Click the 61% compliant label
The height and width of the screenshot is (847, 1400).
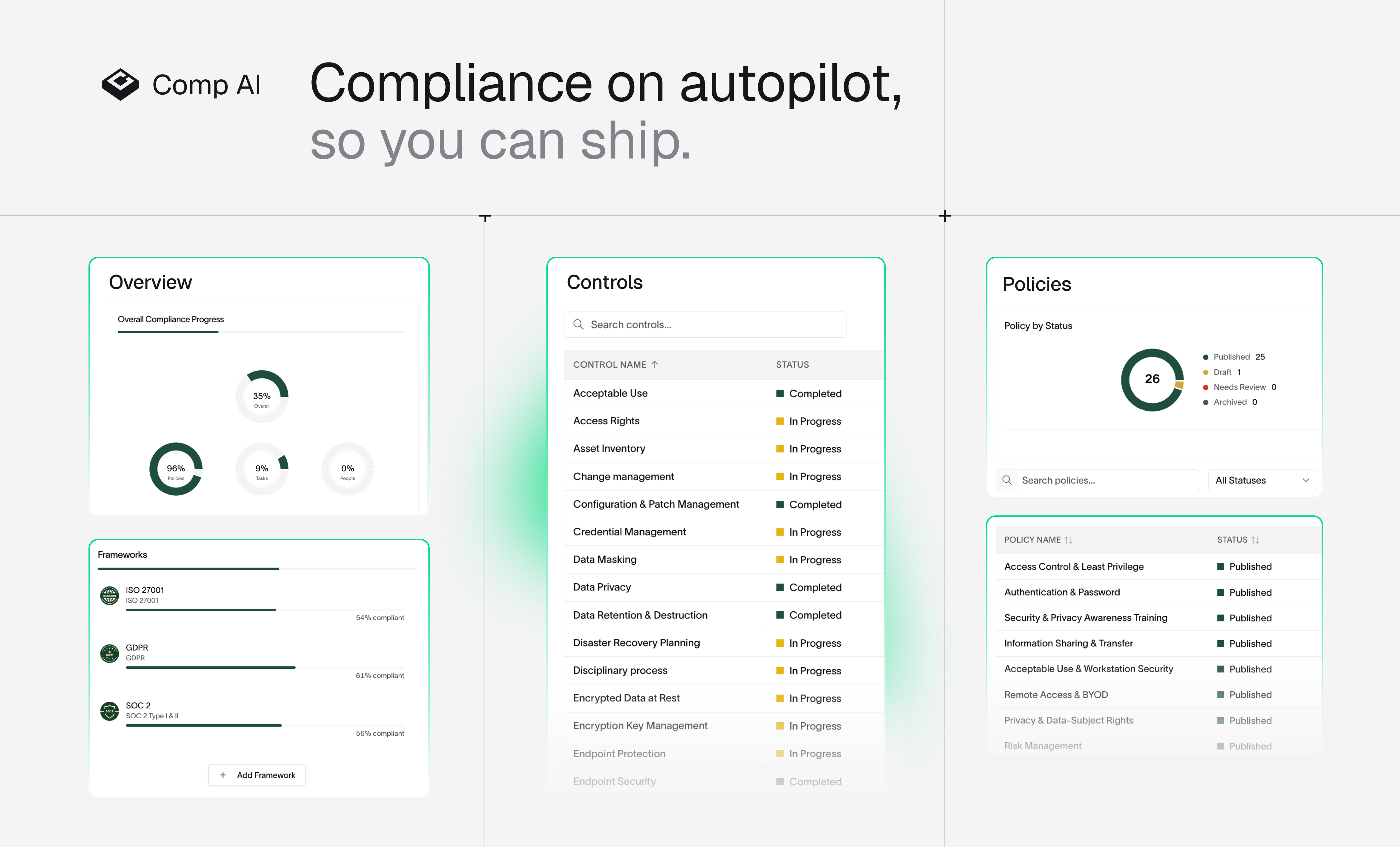(380, 676)
